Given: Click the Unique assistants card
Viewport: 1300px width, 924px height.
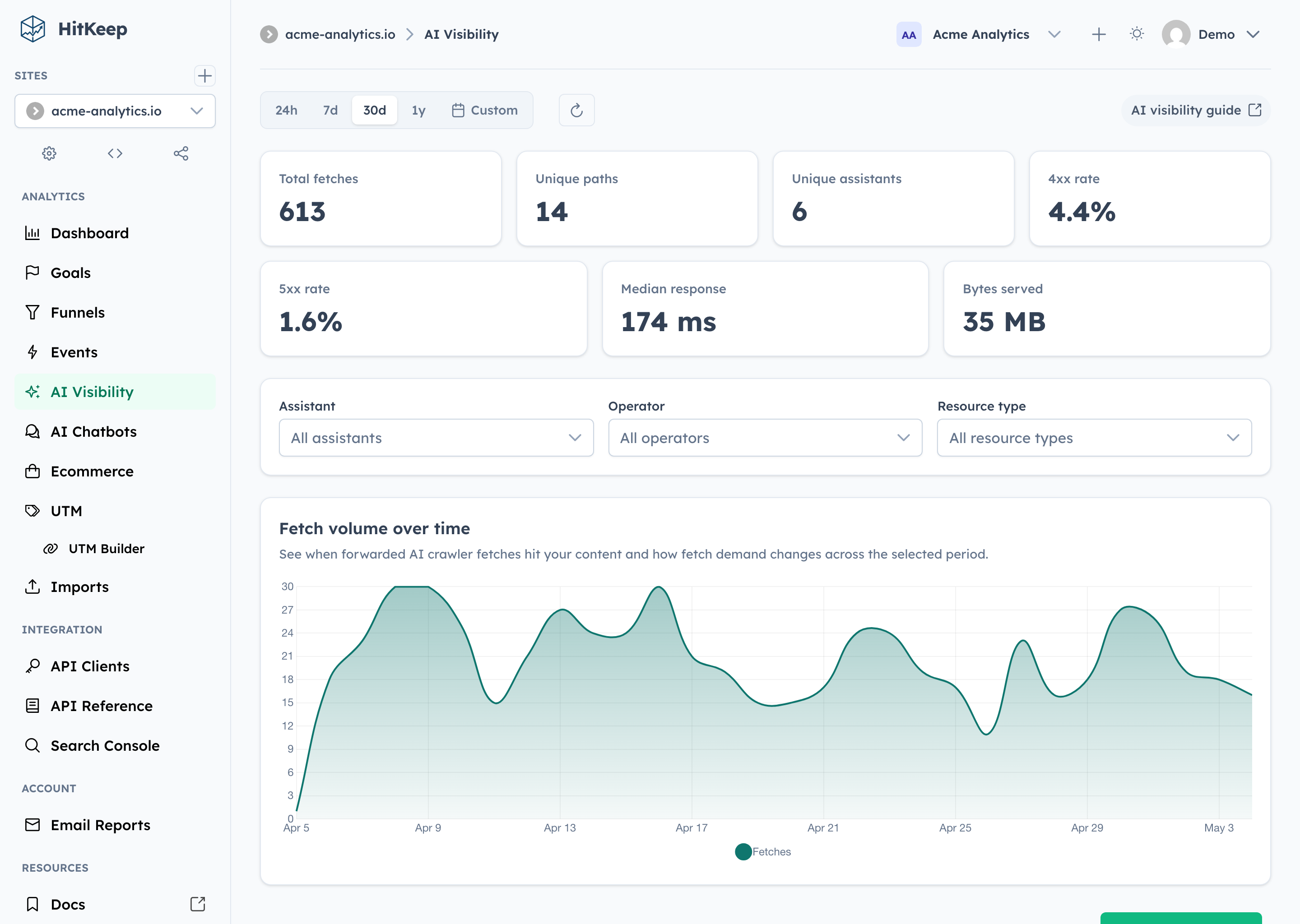Looking at the screenshot, I should pos(893,199).
